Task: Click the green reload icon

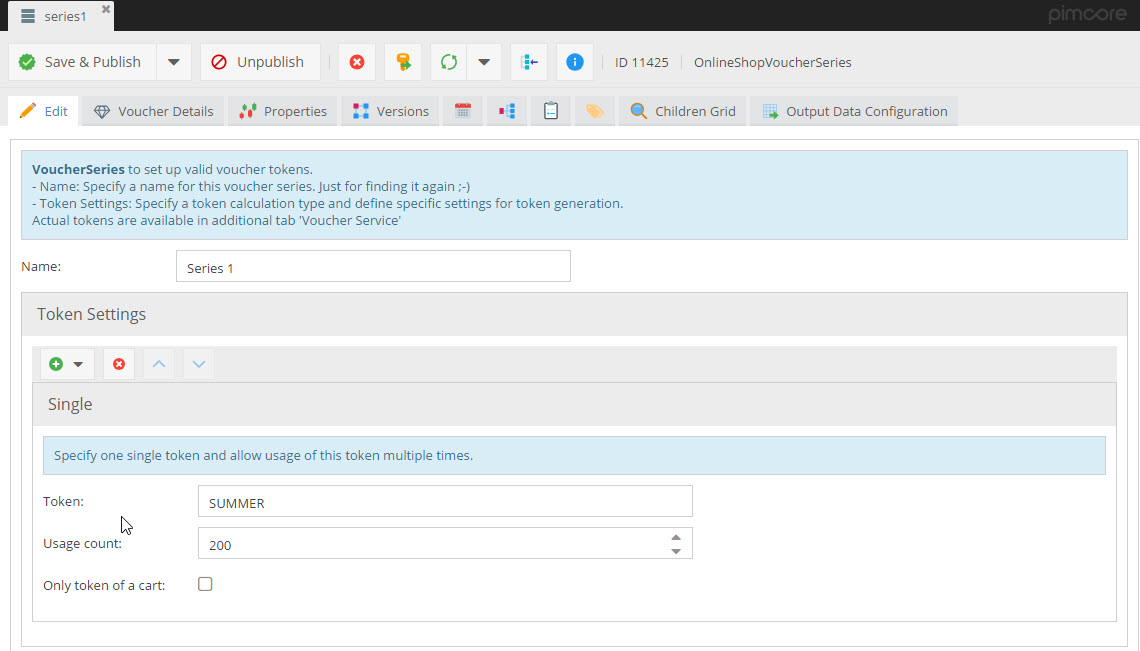Action: coord(449,62)
